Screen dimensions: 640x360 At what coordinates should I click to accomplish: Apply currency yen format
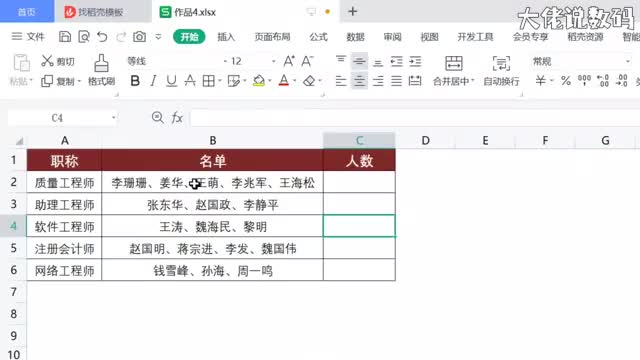pyautogui.click(x=540, y=81)
